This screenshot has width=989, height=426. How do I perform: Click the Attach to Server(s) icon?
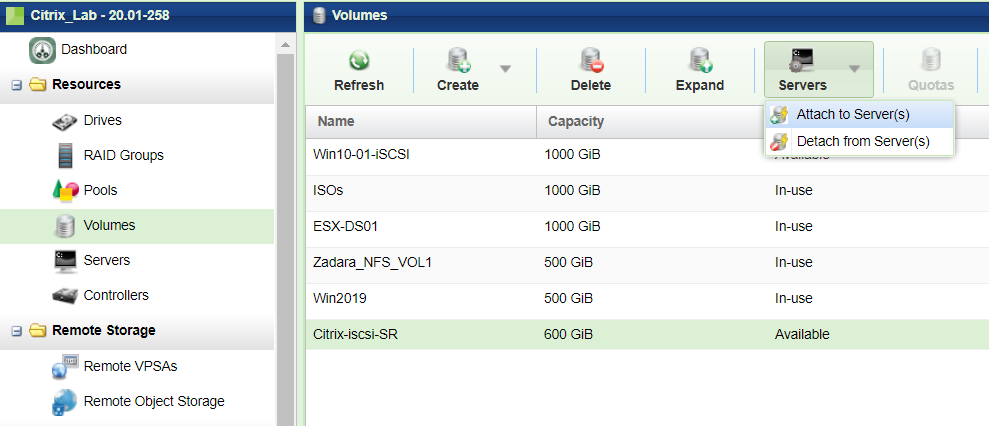(780, 115)
